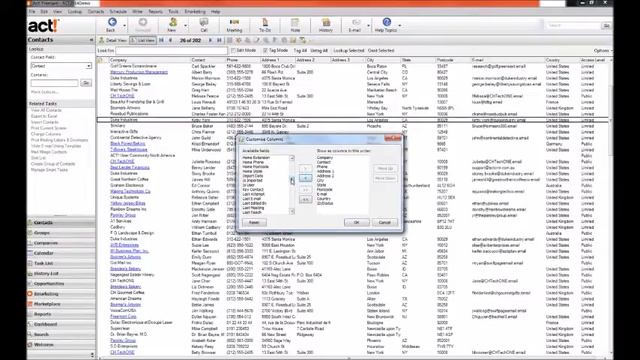Go to first record navigation arrow

[x=161, y=40]
